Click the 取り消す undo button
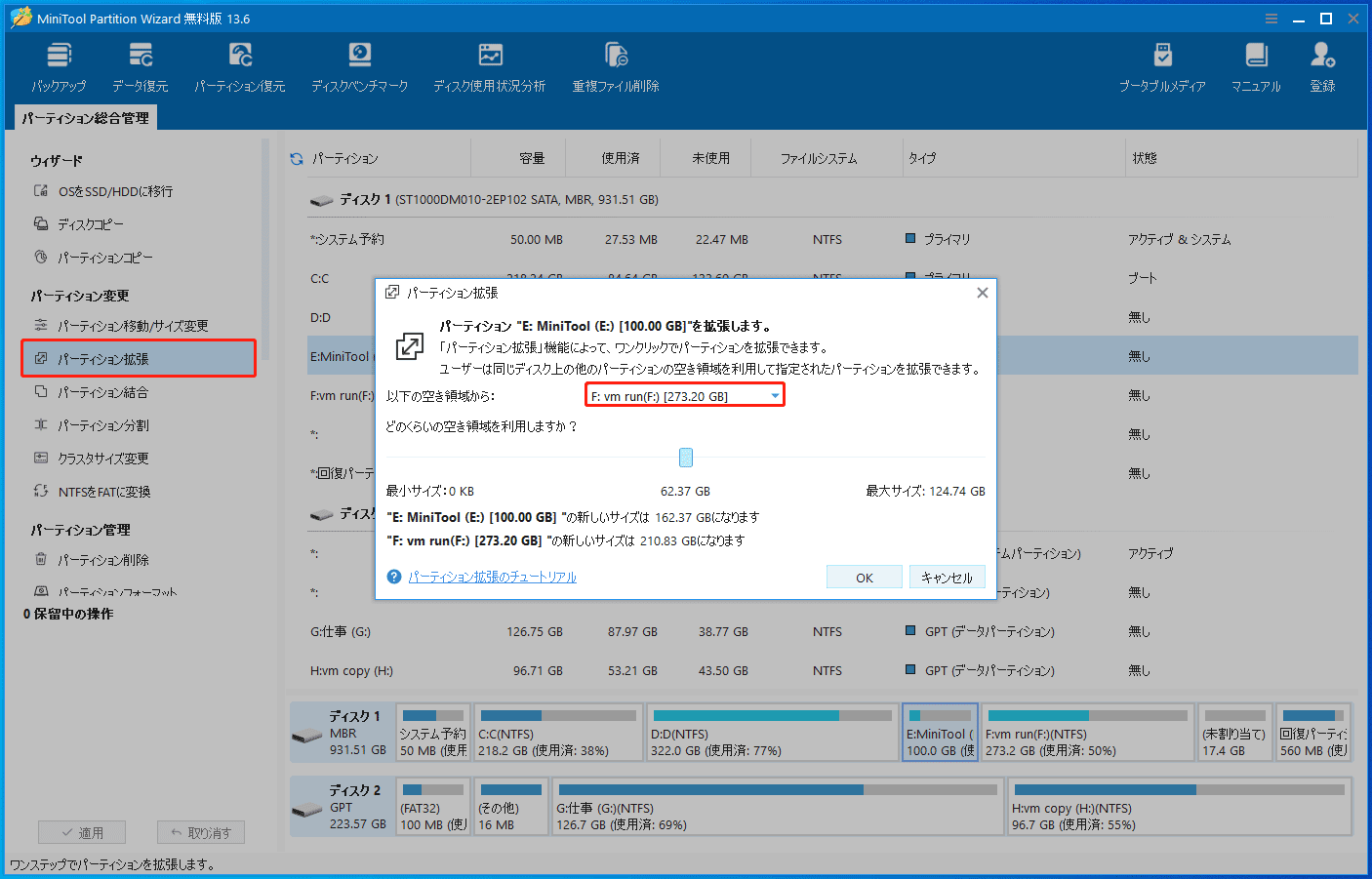Viewport: 1372px width, 879px height. click(201, 832)
